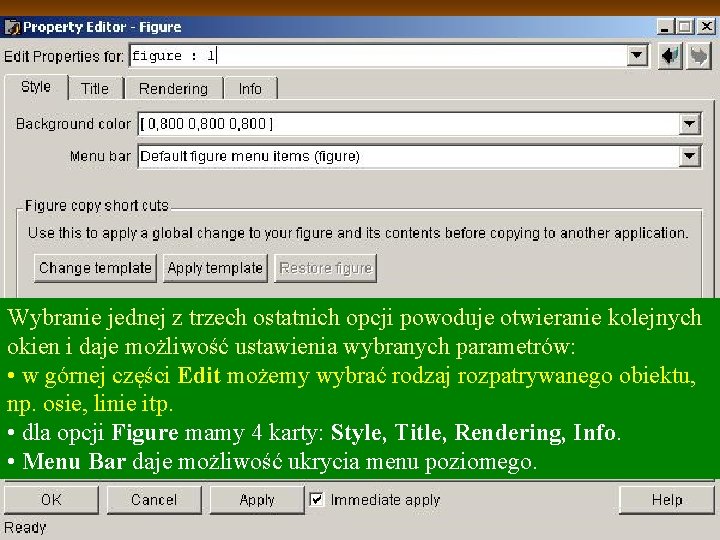Close the Property Editor window
The width and height of the screenshot is (720, 540).
(707, 27)
